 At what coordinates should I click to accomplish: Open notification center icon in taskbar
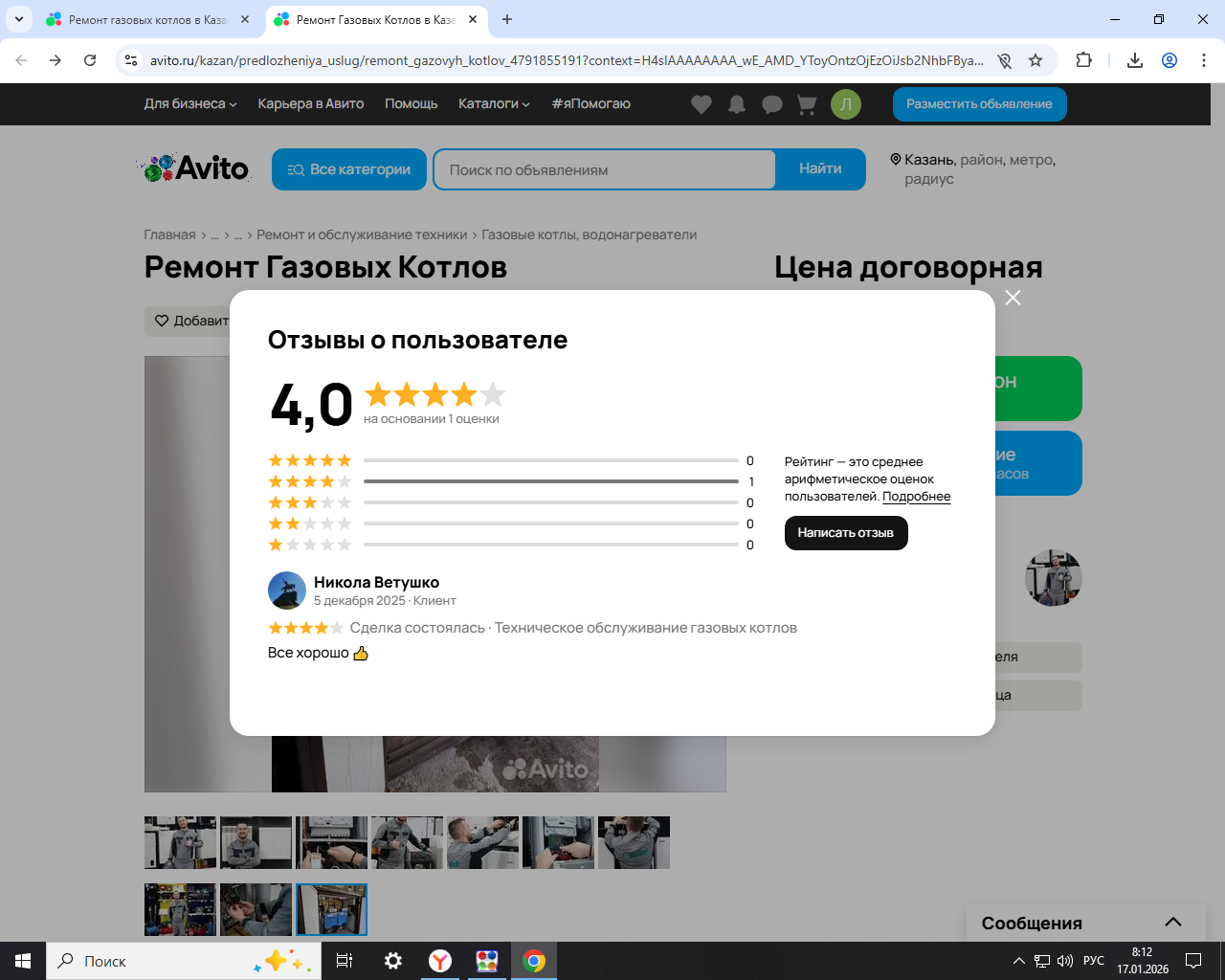(1193, 961)
